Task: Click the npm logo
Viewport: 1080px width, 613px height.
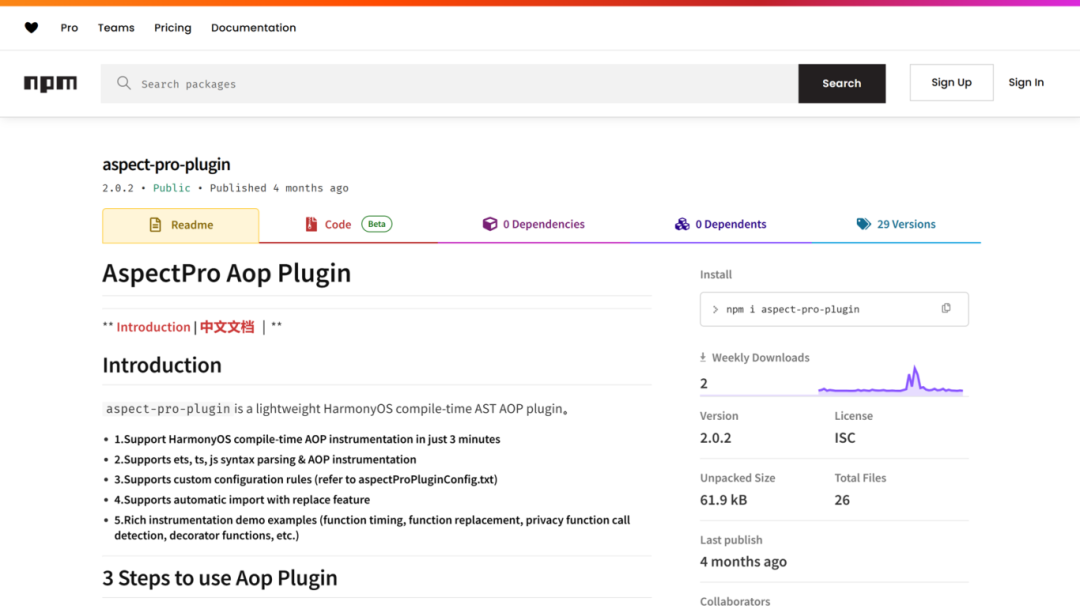Action: (x=50, y=84)
